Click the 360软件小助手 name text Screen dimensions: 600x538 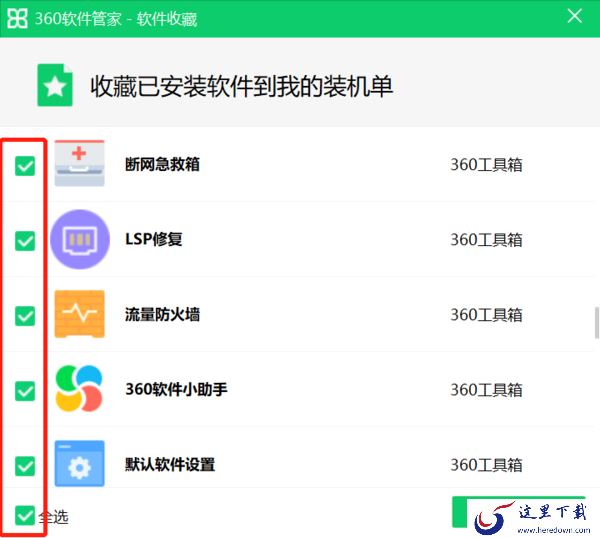pyautogui.click(x=176, y=389)
